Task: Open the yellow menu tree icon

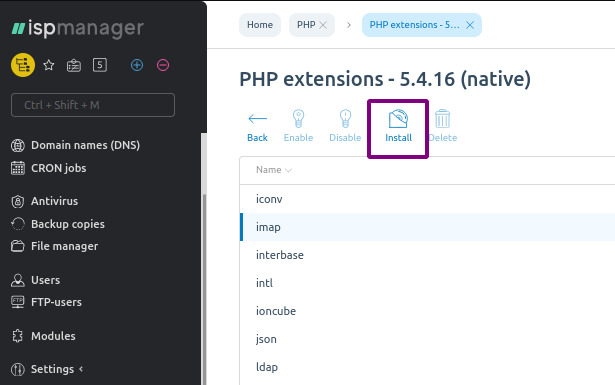Action: pos(23,65)
